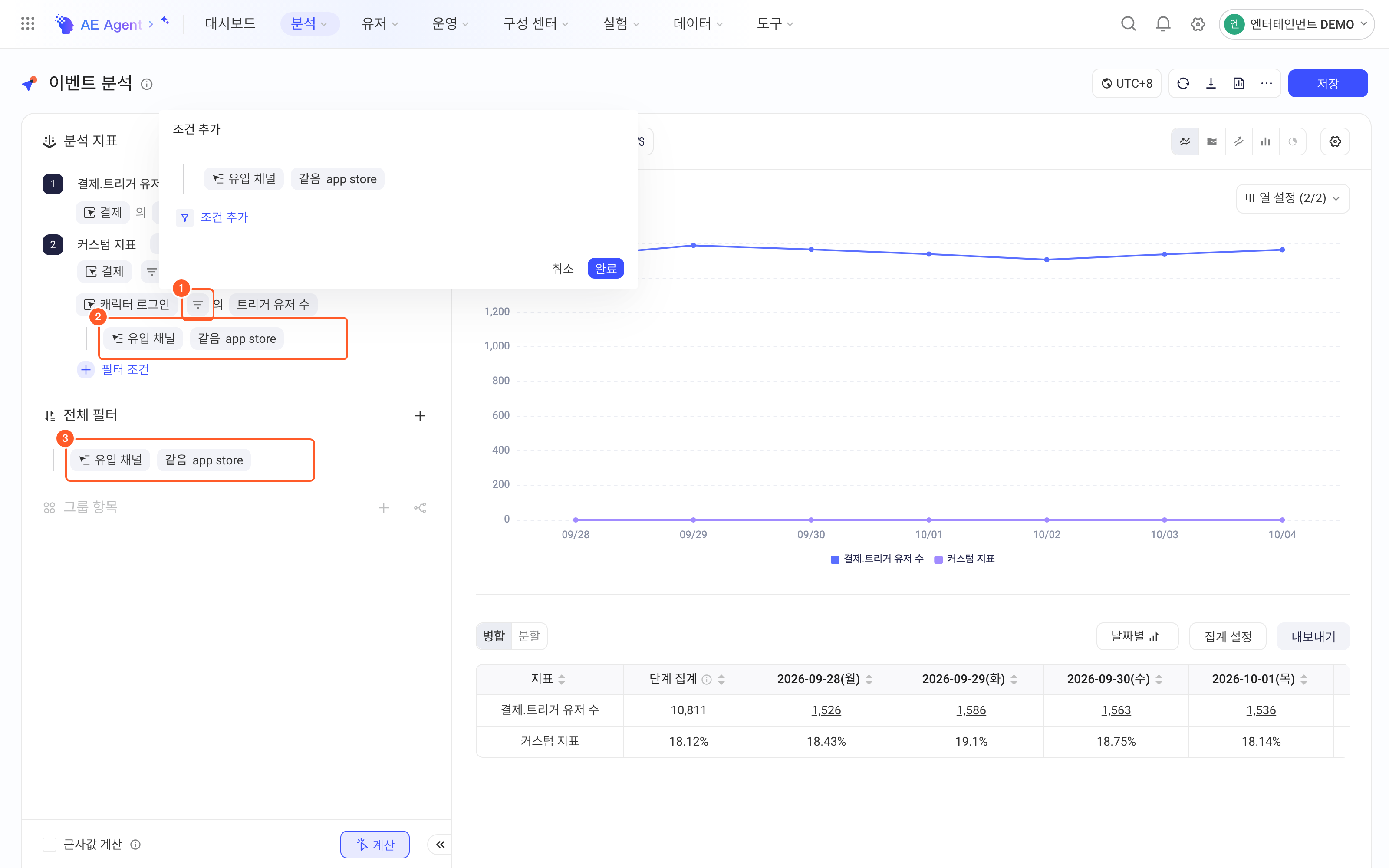Click the 저장 button
This screenshot has width=1389, height=868.
tap(1328, 84)
